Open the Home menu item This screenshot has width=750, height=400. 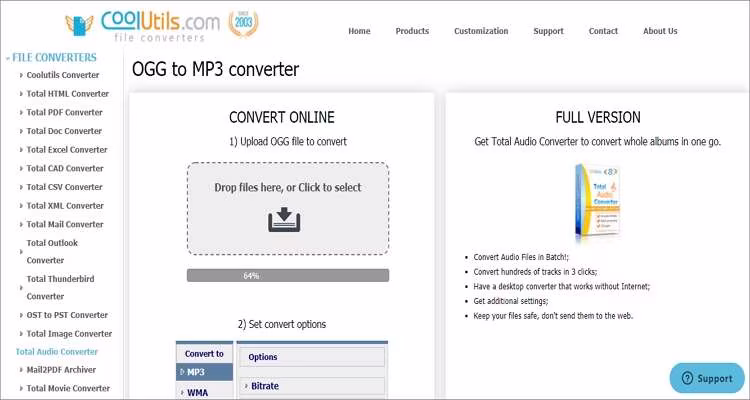(359, 31)
